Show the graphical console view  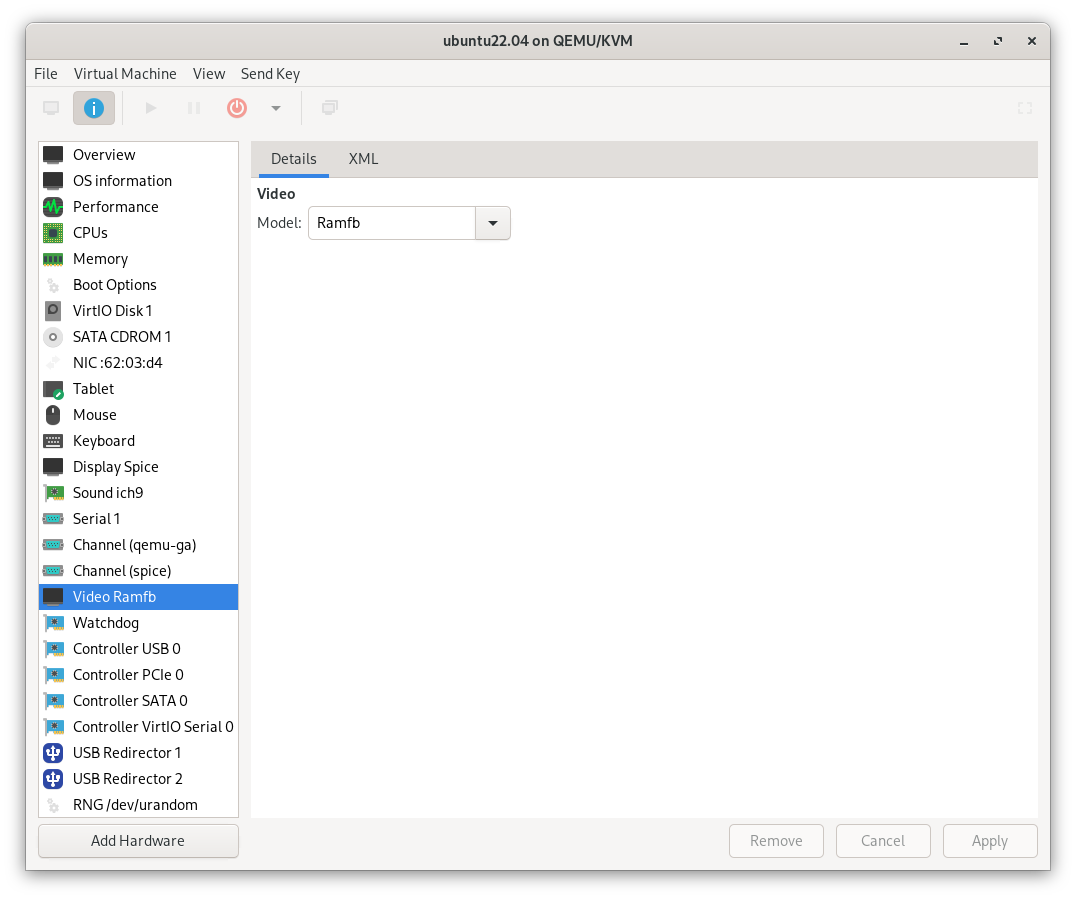pos(51,108)
